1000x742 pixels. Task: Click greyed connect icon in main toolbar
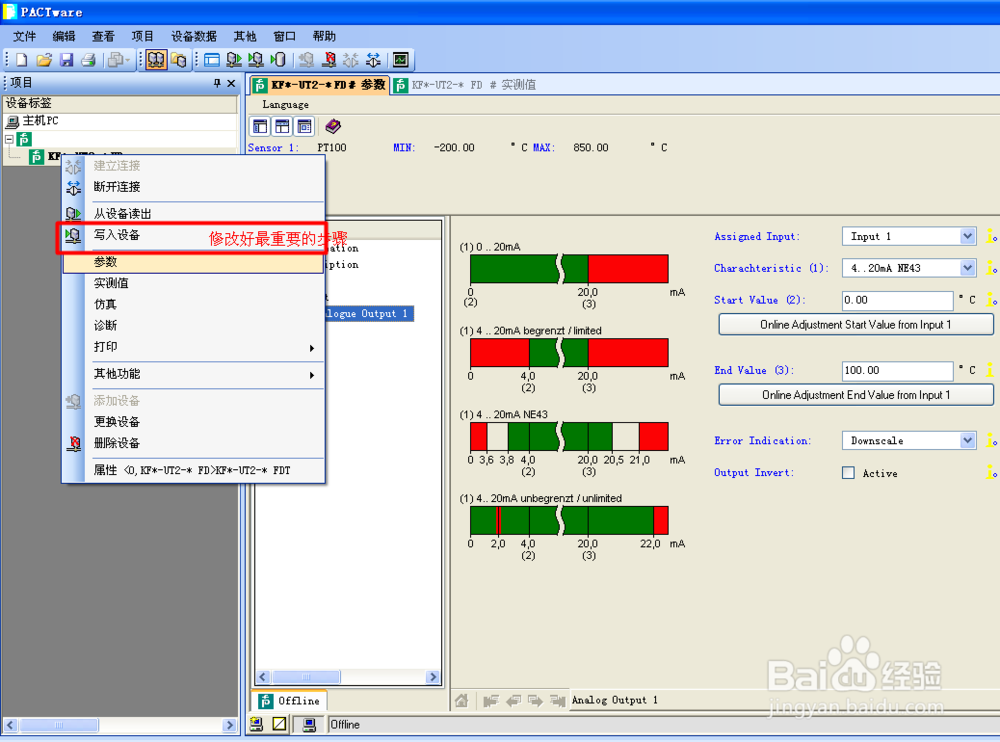pos(351,60)
